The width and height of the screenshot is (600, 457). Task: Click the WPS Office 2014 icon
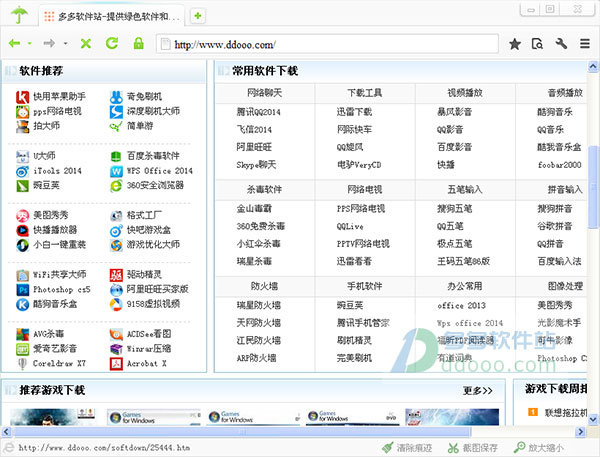(116, 171)
